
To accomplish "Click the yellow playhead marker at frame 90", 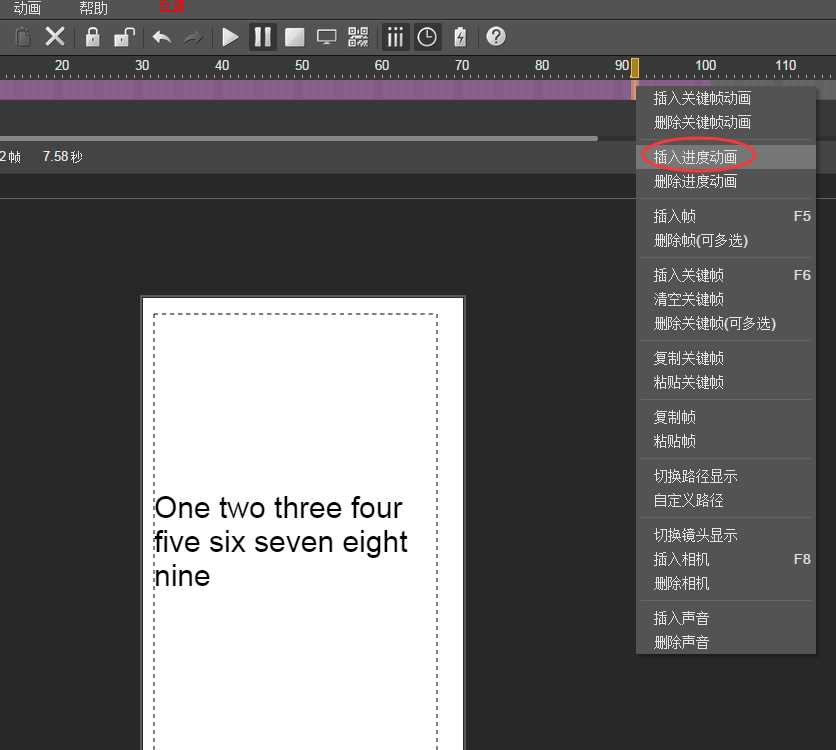I will click(x=634, y=67).
